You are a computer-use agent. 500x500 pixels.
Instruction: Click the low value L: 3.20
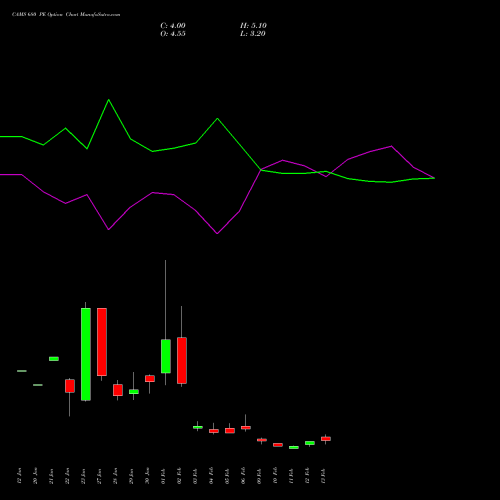point(253,34)
